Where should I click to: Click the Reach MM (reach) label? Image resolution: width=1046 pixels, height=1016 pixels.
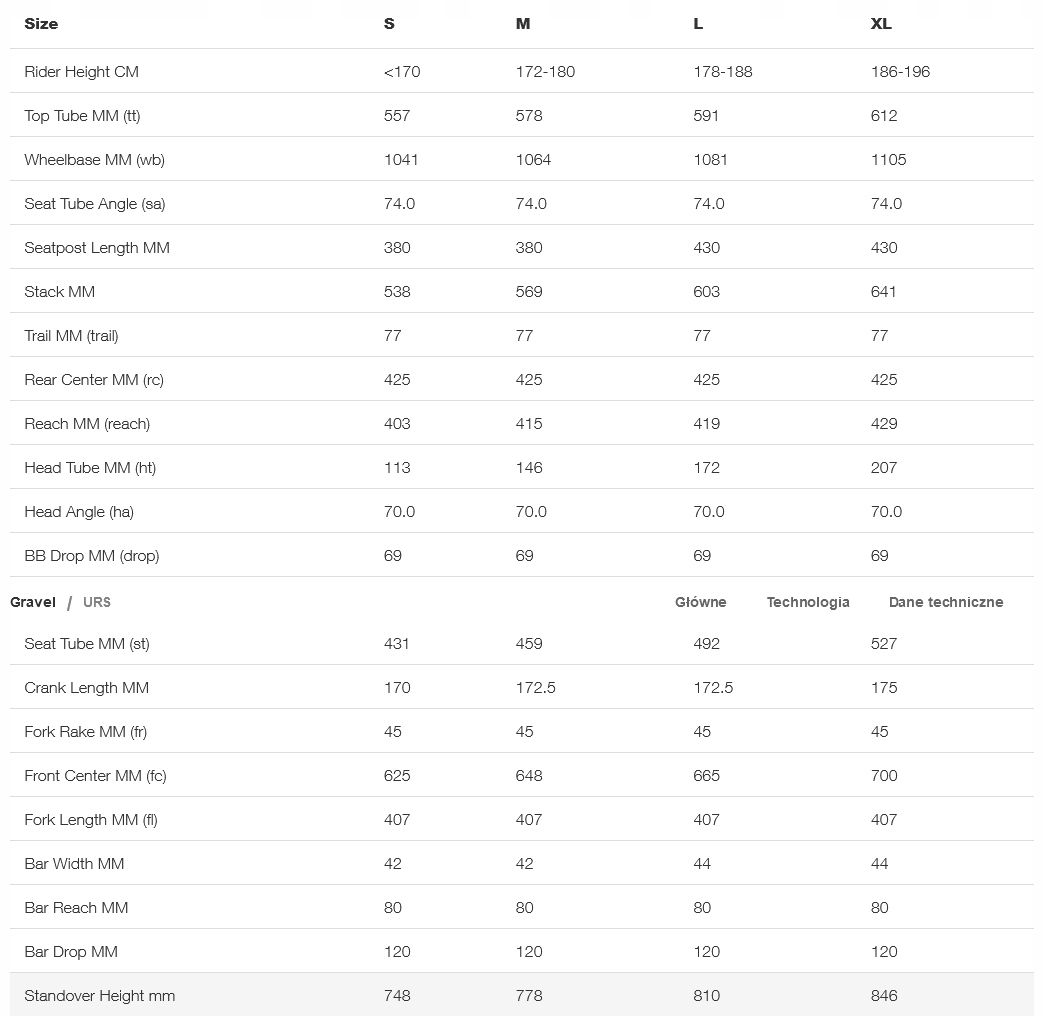[87, 424]
